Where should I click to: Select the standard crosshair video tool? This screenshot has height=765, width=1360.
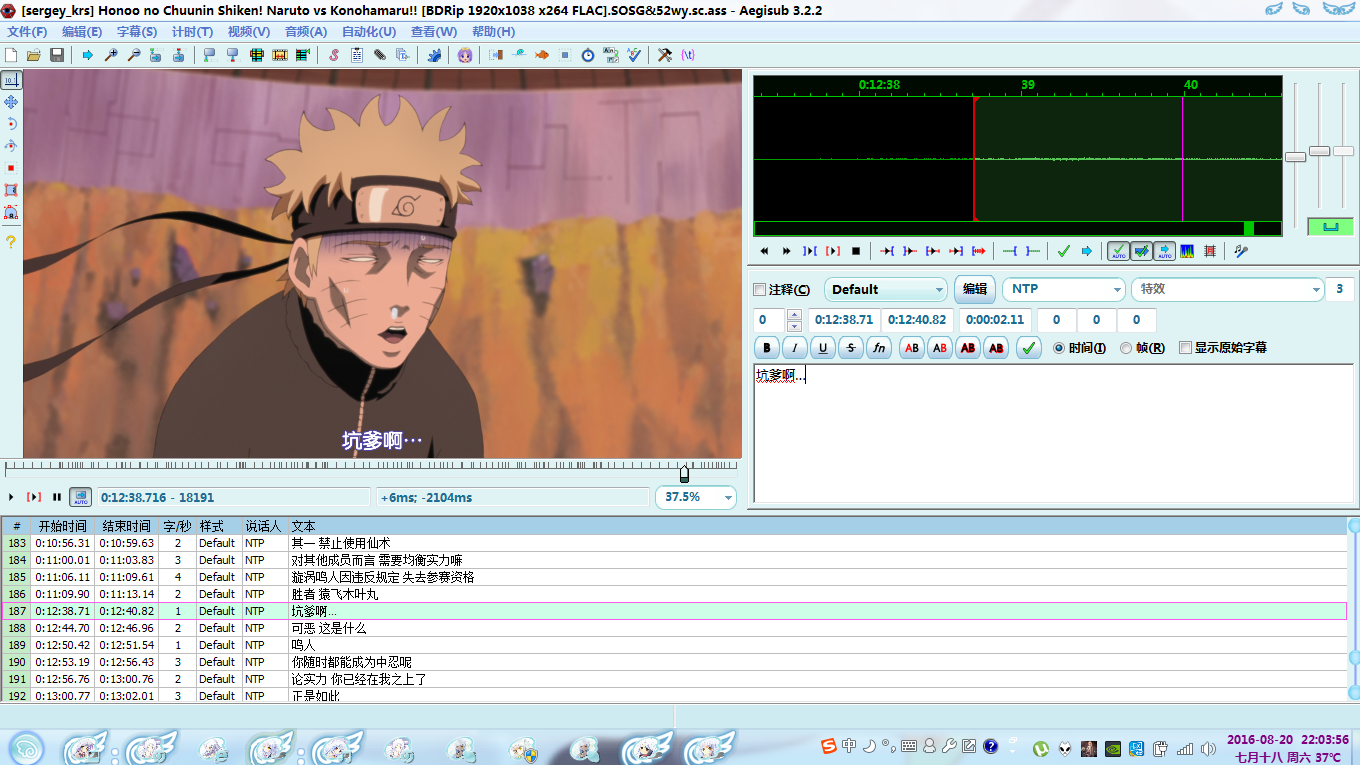(x=11, y=79)
